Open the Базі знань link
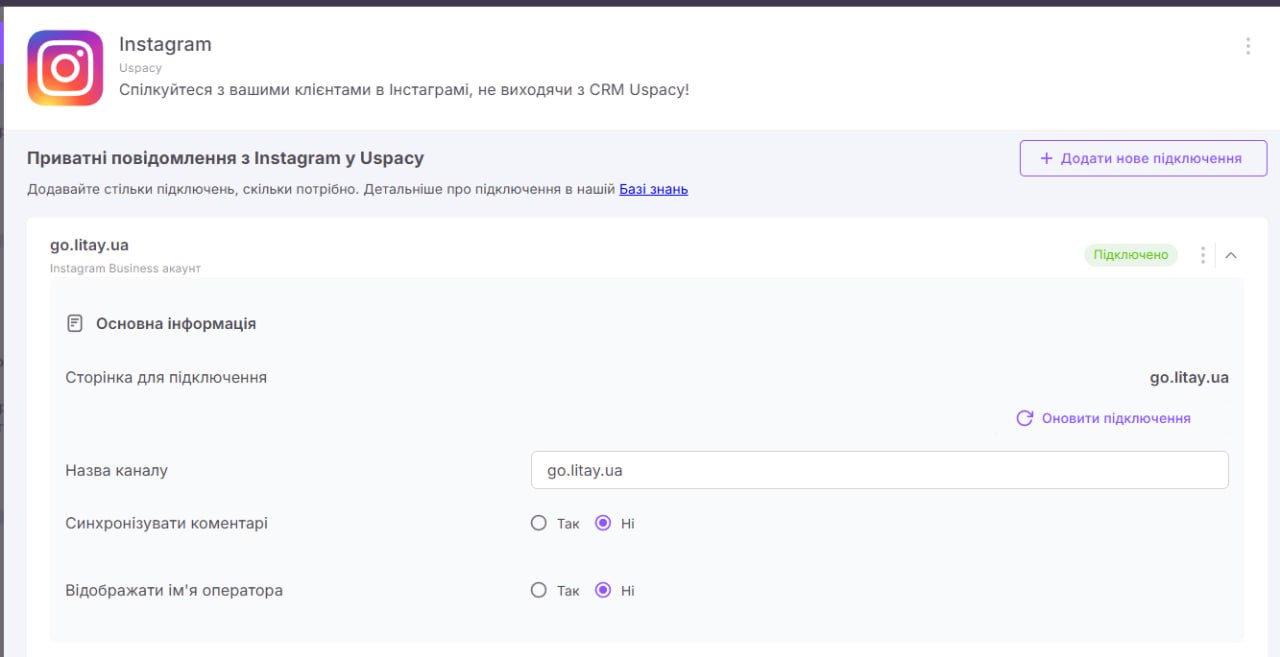The image size is (1280, 657). (x=653, y=189)
